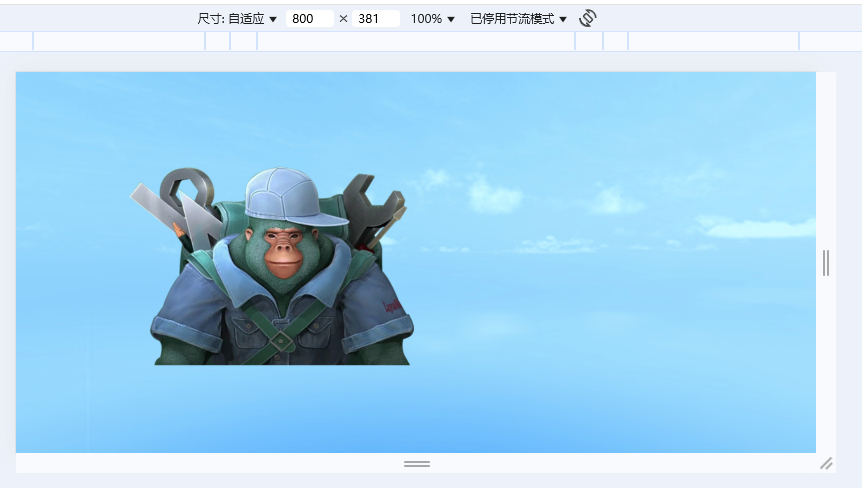Select the widest center segment of the width preset bar
Image resolution: width=862 pixels, height=488 pixels.
coord(416,41)
